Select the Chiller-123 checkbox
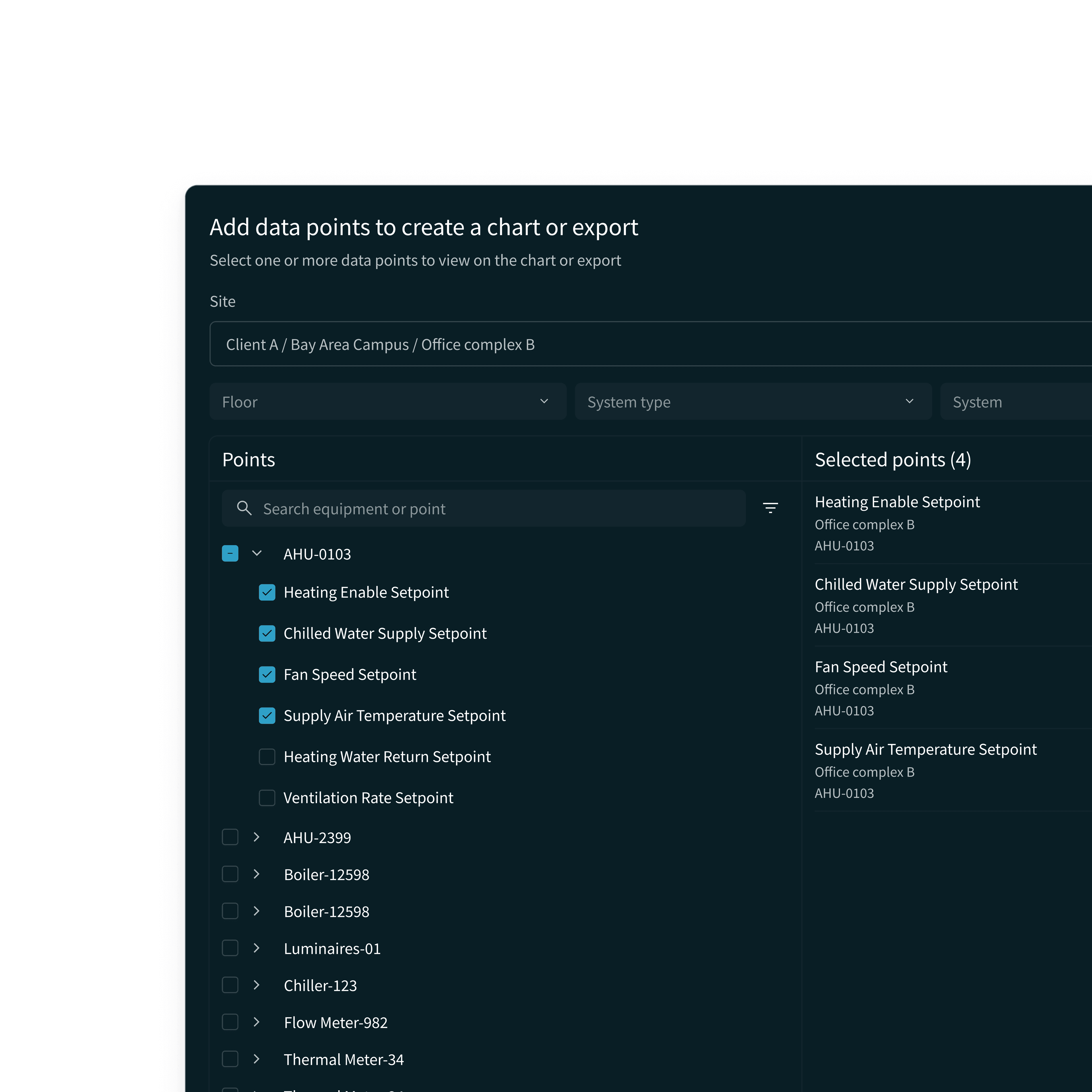The width and height of the screenshot is (1092, 1092). 230,985
